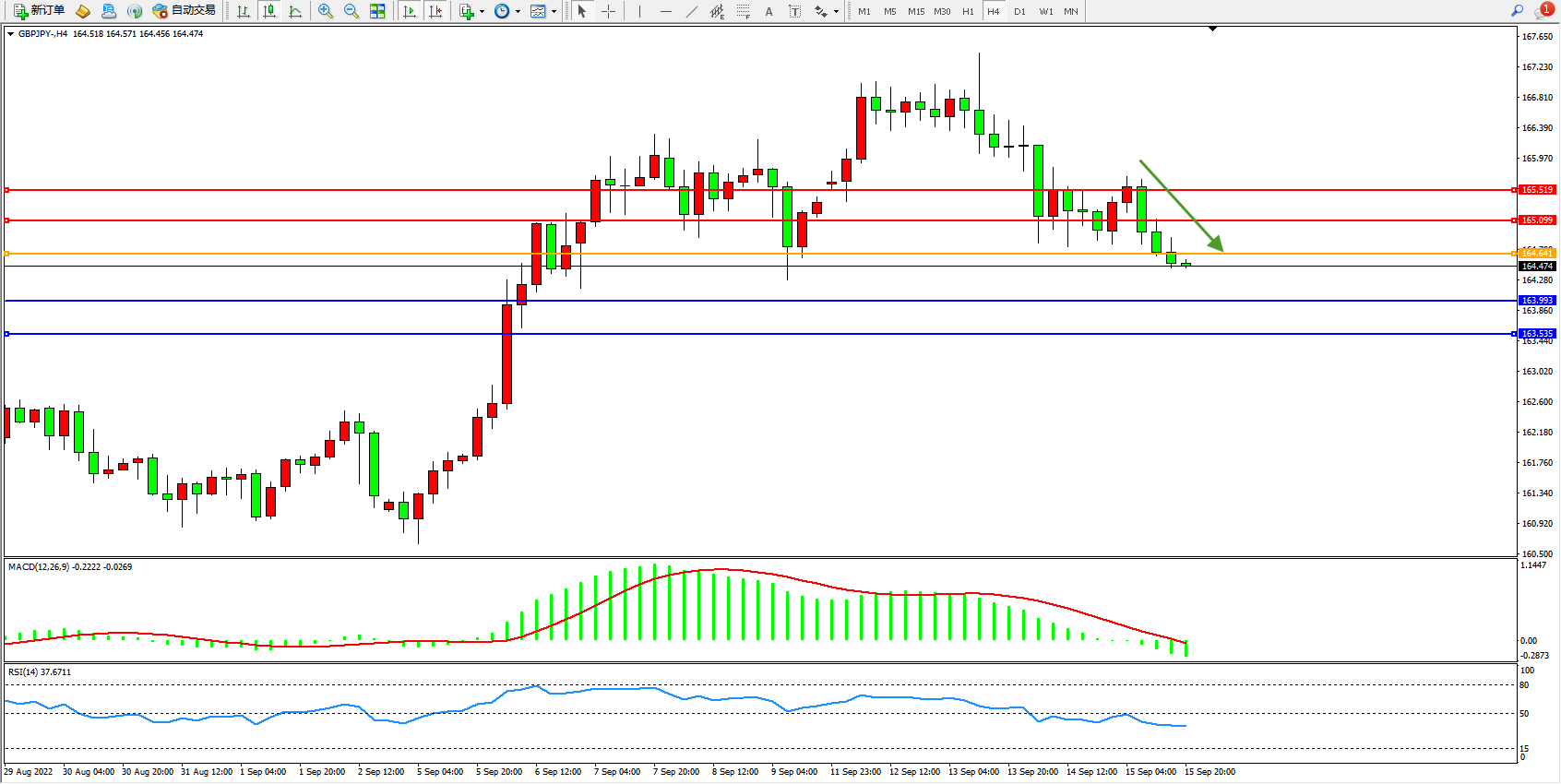The width and height of the screenshot is (1561, 784).
Task: Switch chart to bar chart type
Action: (243, 11)
